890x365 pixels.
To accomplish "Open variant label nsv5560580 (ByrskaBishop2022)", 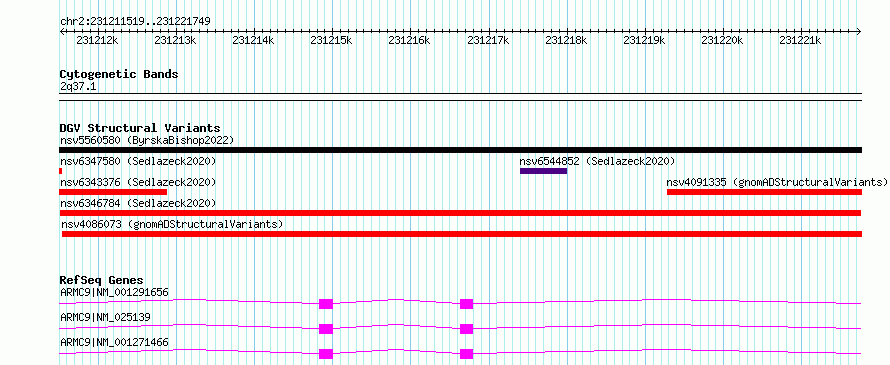I will pos(146,140).
